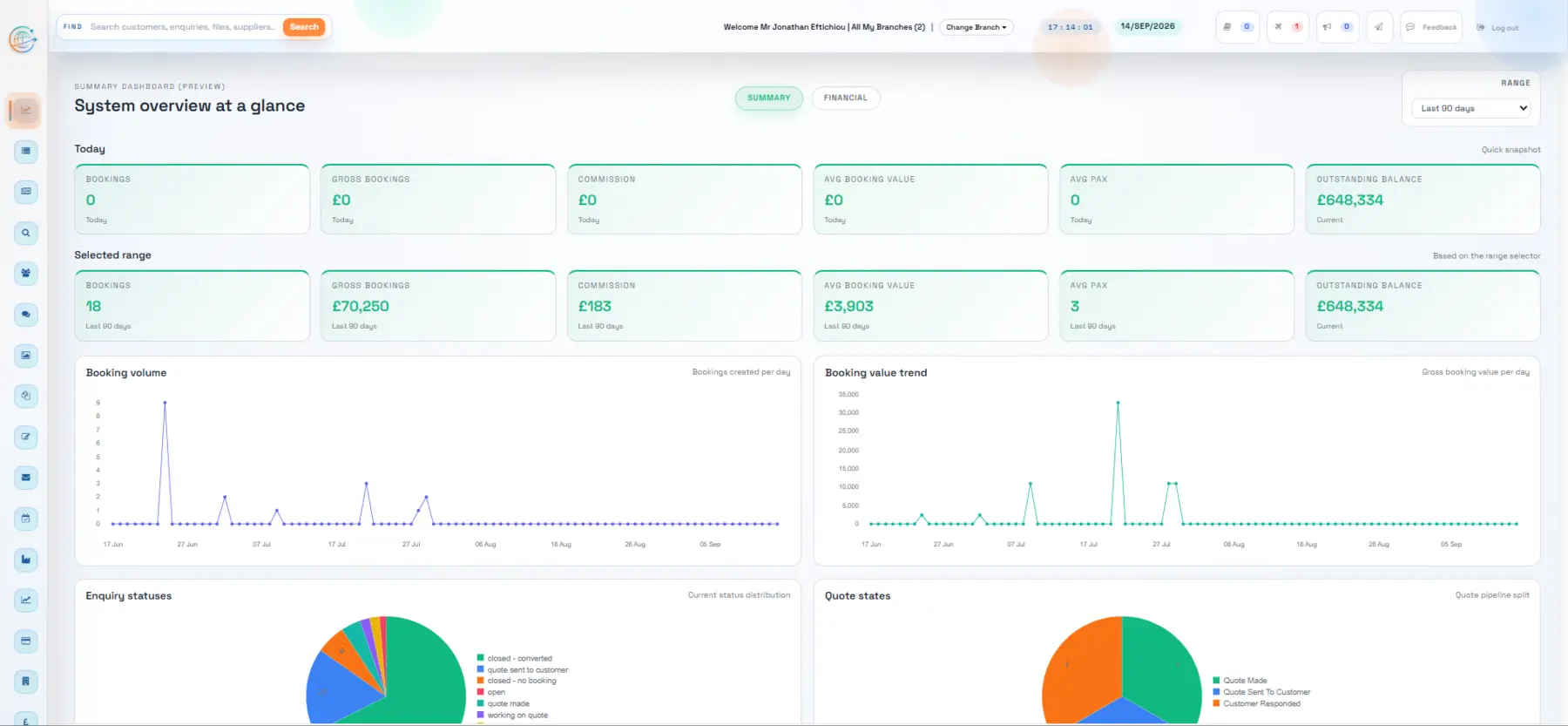
Task: Click the clock time badge
Action: [1070, 27]
